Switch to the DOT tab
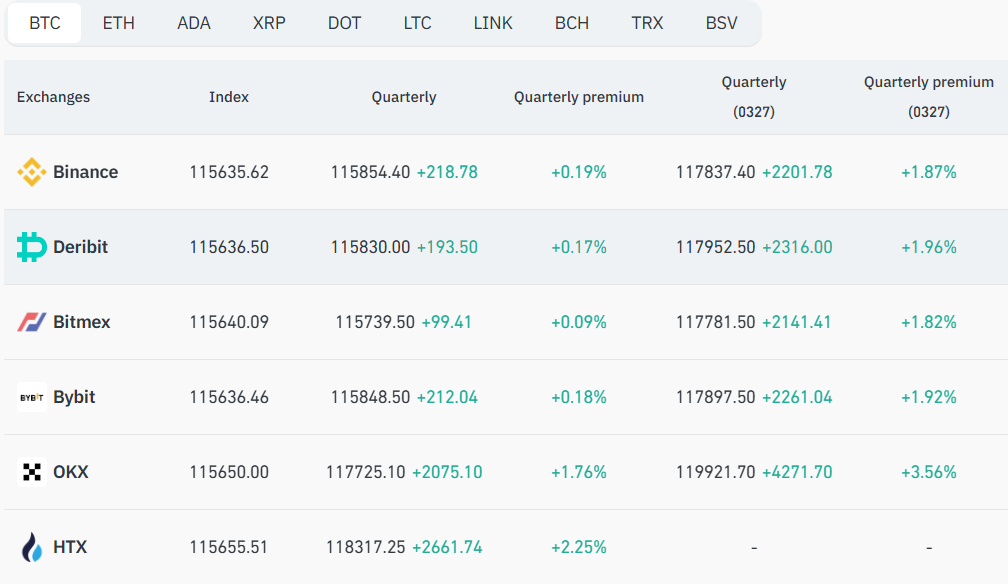Image resolution: width=1008 pixels, height=584 pixels. pos(344,23)
